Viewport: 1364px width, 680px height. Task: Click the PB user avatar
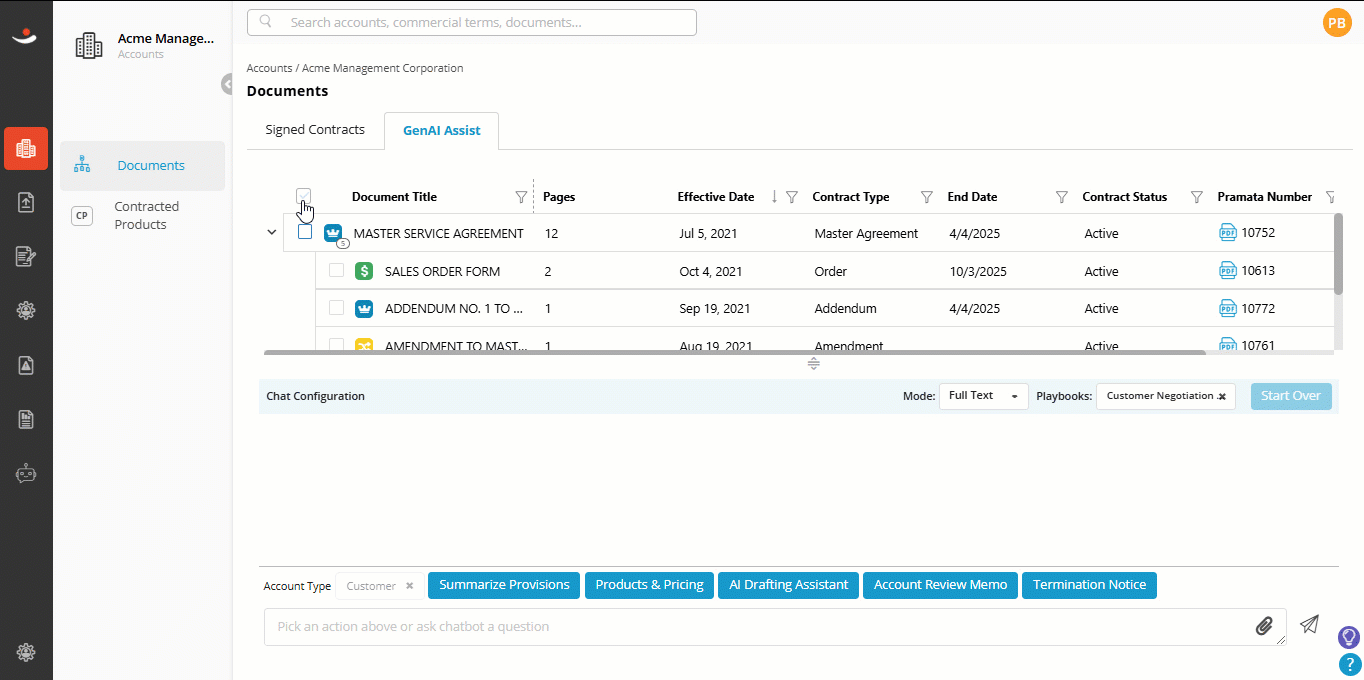point(1337,22)
